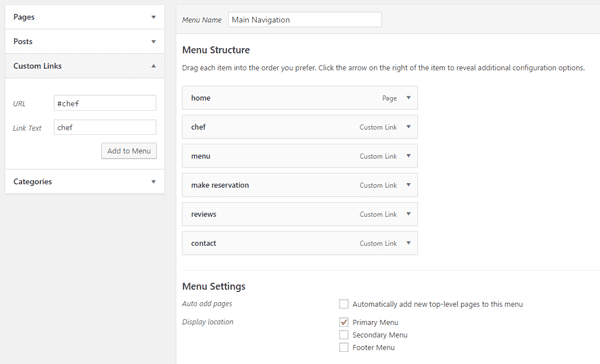Uncheck the Primary Menu location
600x364 pixels.
[x=344, y=322]
